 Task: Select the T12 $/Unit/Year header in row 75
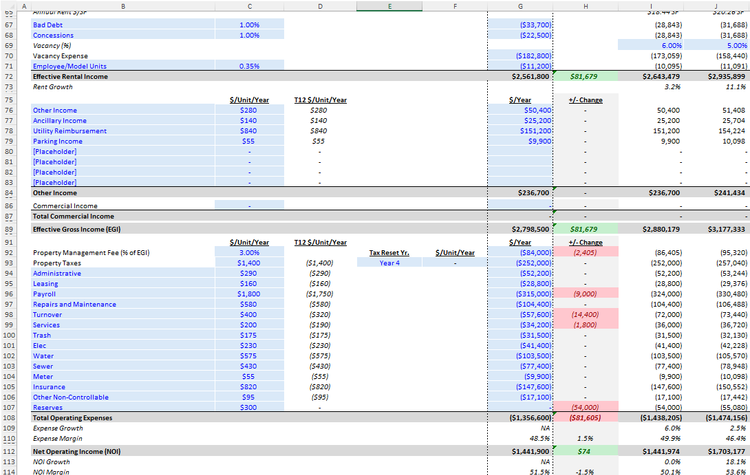(x=320, y=100)
